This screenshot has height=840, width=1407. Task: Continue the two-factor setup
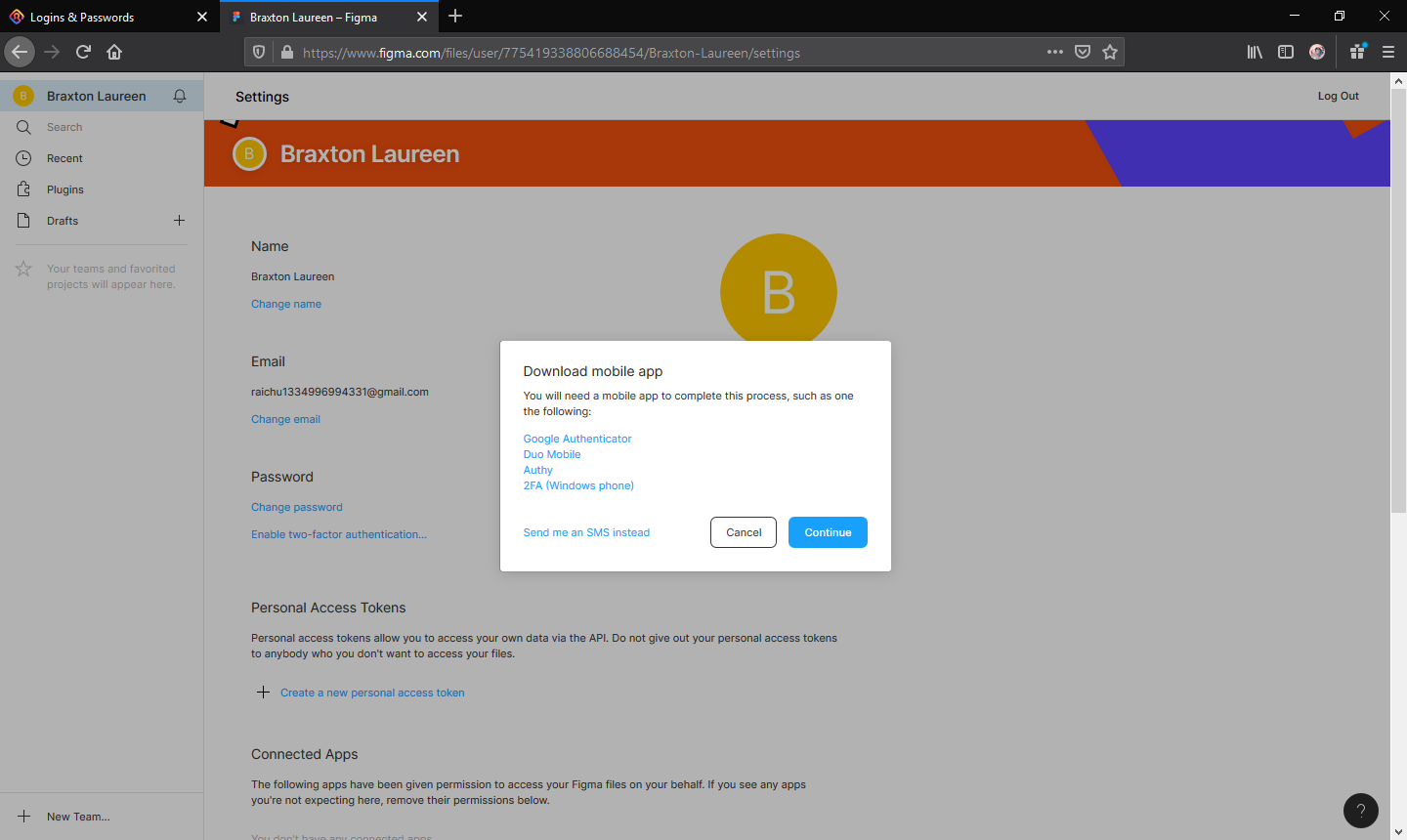click(828, 532)
